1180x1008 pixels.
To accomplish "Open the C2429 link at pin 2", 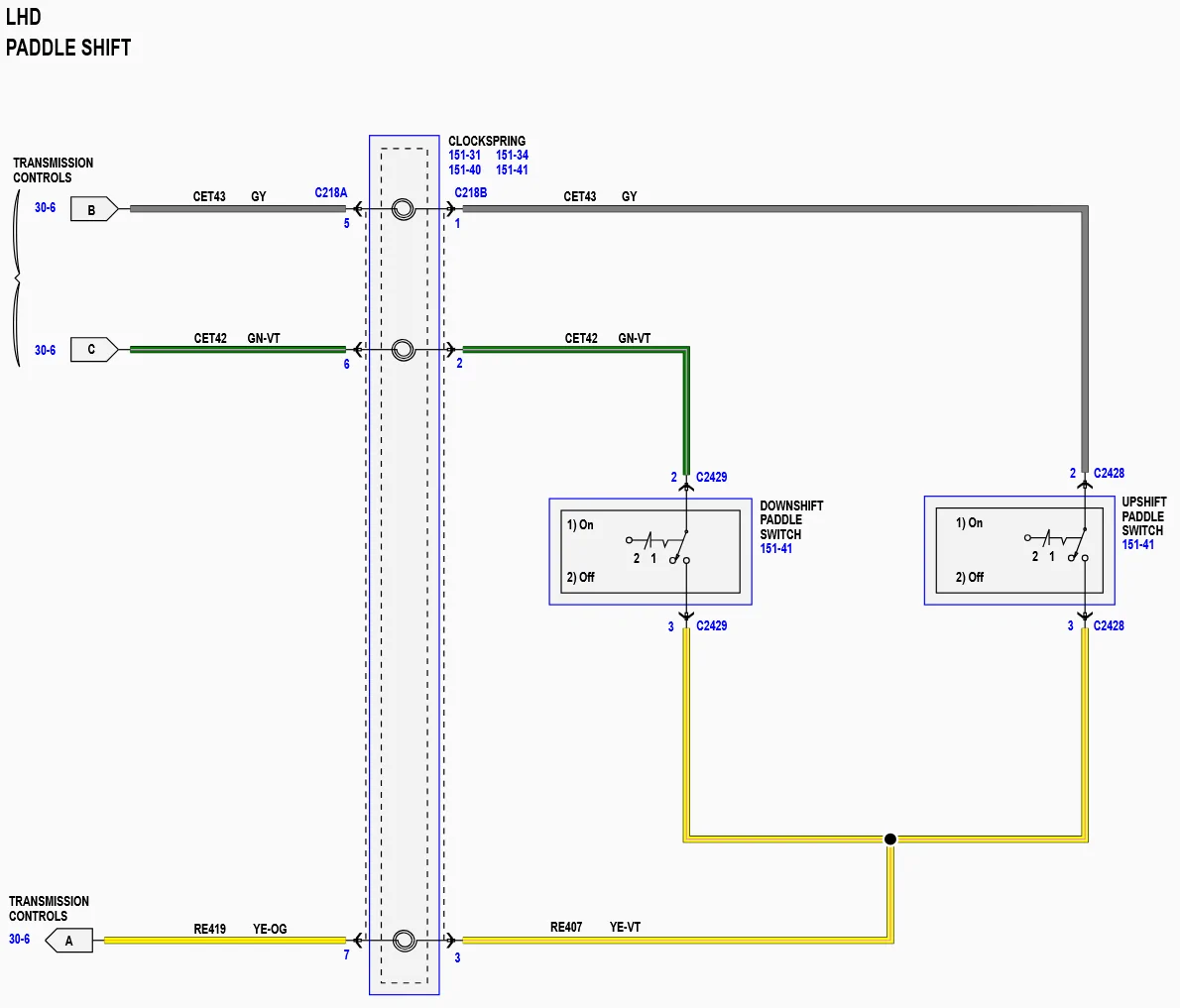I will (x=711, y=477).
